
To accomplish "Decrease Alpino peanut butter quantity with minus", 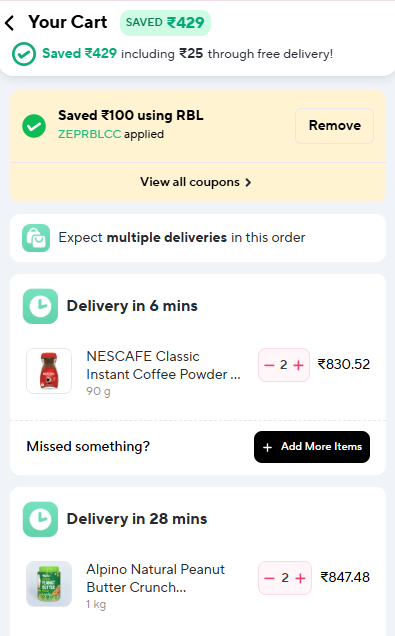I will click(270, 578).
